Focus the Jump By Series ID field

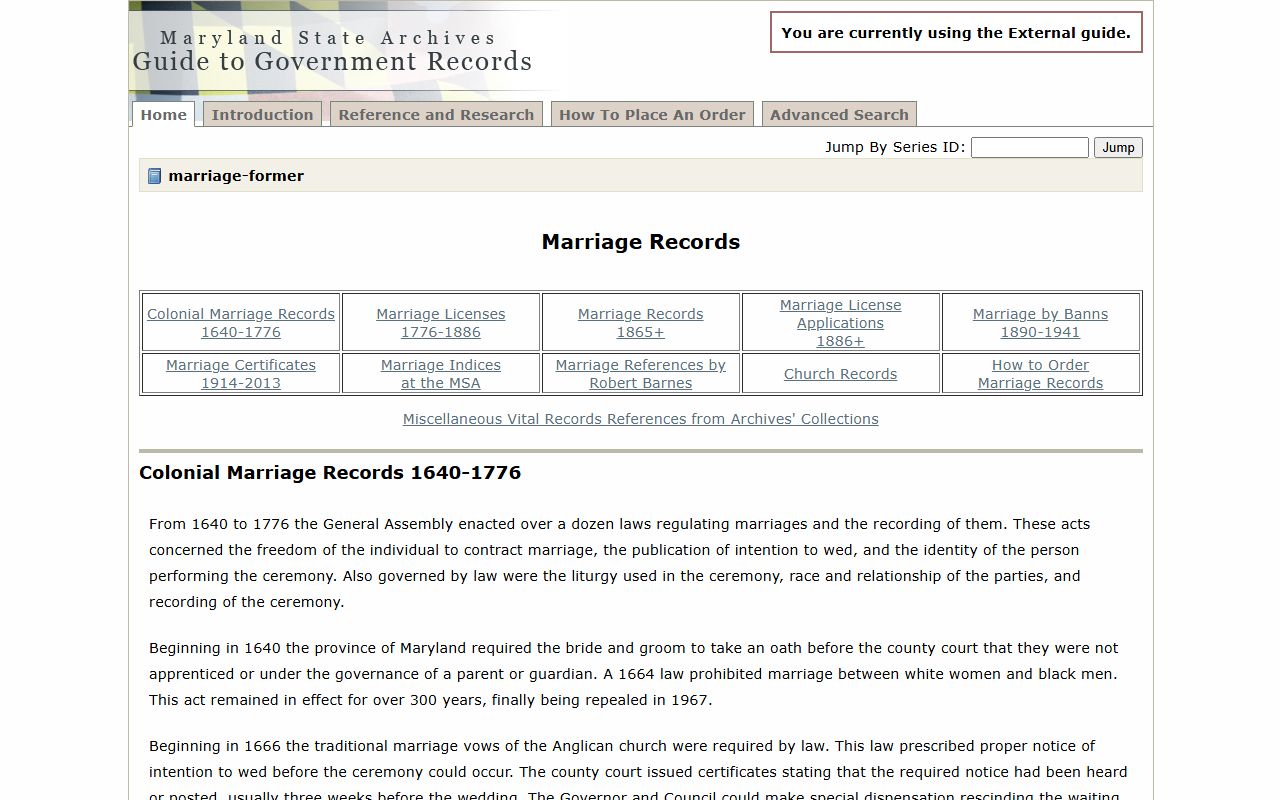coord(1030,147)
